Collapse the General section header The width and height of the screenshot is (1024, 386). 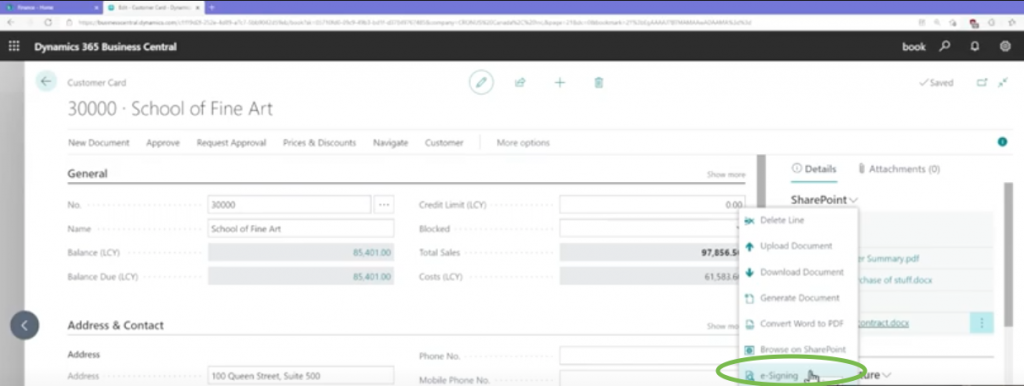(x=88, y=174)
